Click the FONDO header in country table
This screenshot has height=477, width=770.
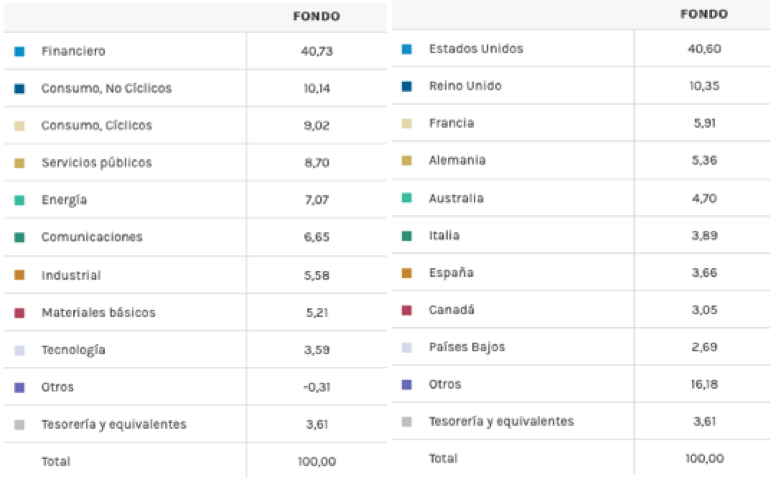(703, 14)
